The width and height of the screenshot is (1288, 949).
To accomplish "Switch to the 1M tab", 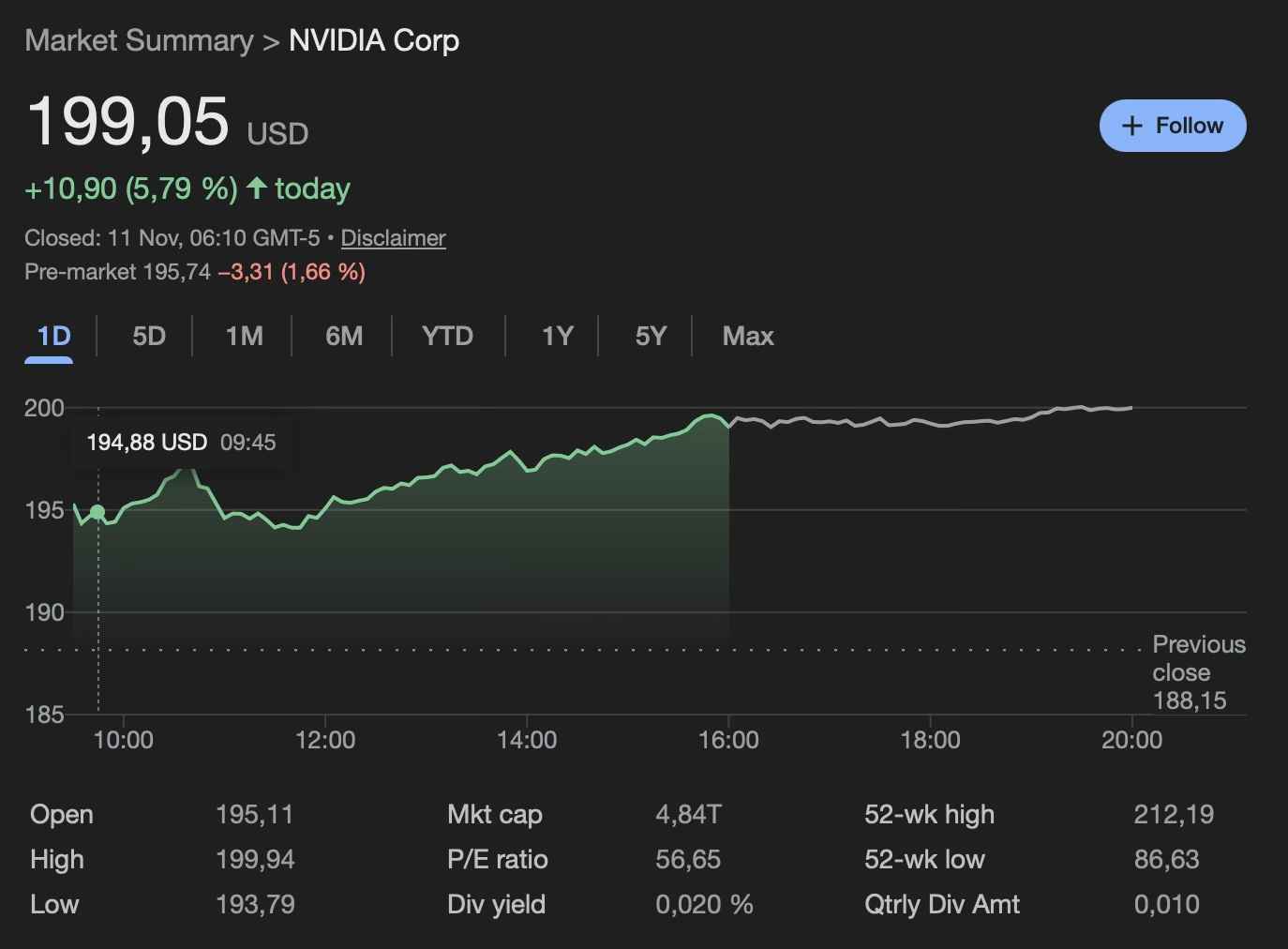I will pyautogui.click(x=245, y=336).
